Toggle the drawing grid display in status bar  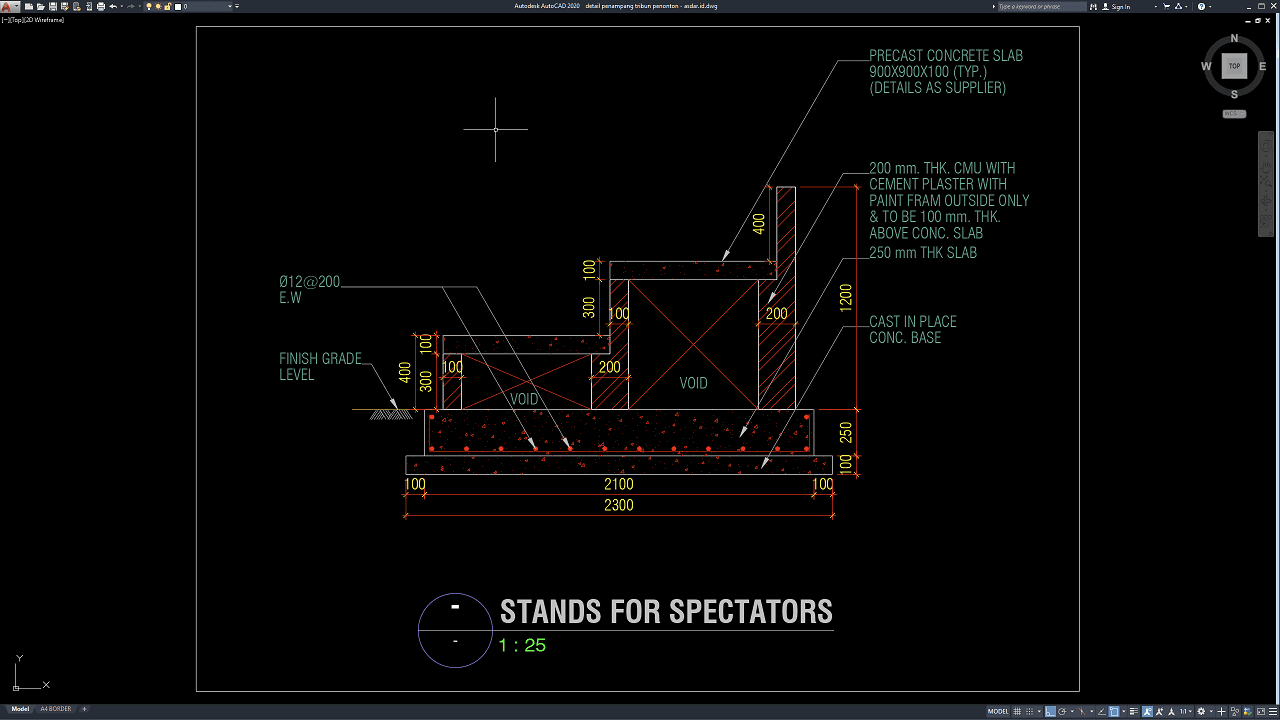(1017, 711)
